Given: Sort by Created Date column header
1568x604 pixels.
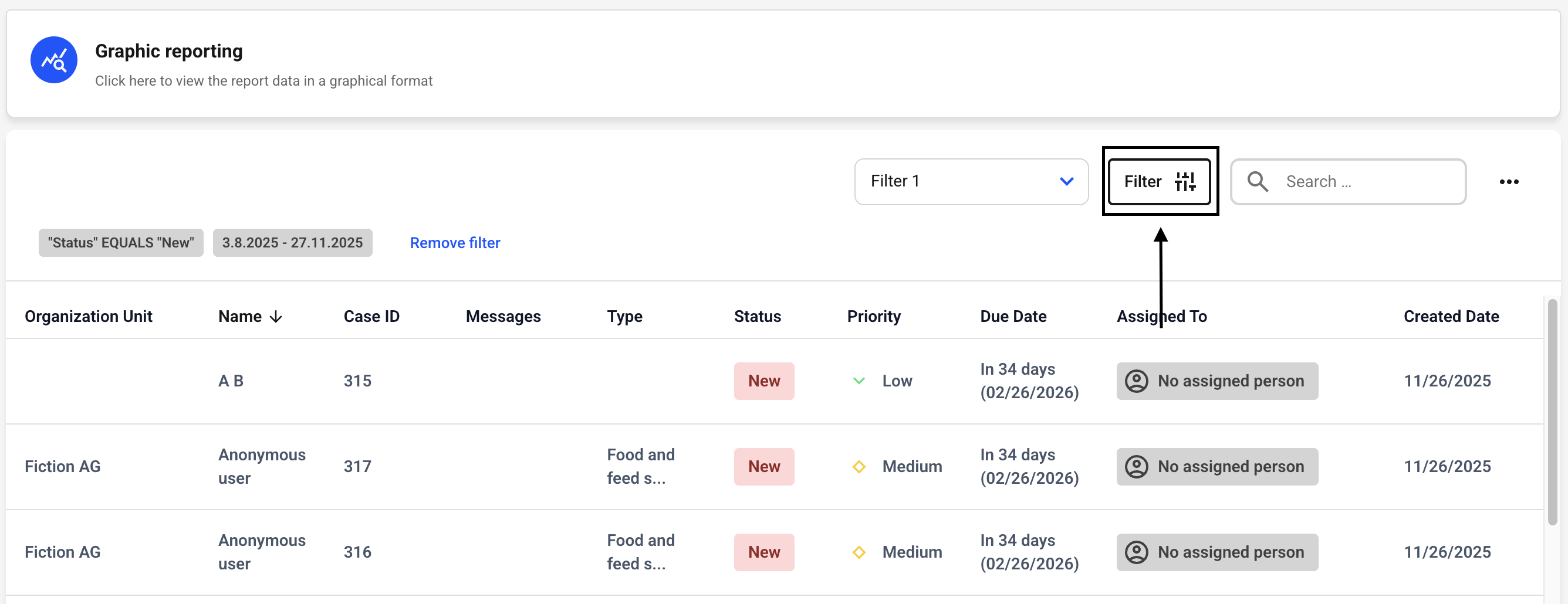Looking at the screenshot, I should (1451, 317).
